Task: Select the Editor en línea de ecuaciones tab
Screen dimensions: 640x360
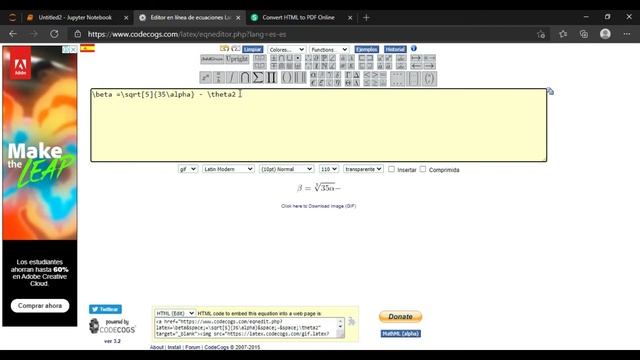Action: coord(190,18)
